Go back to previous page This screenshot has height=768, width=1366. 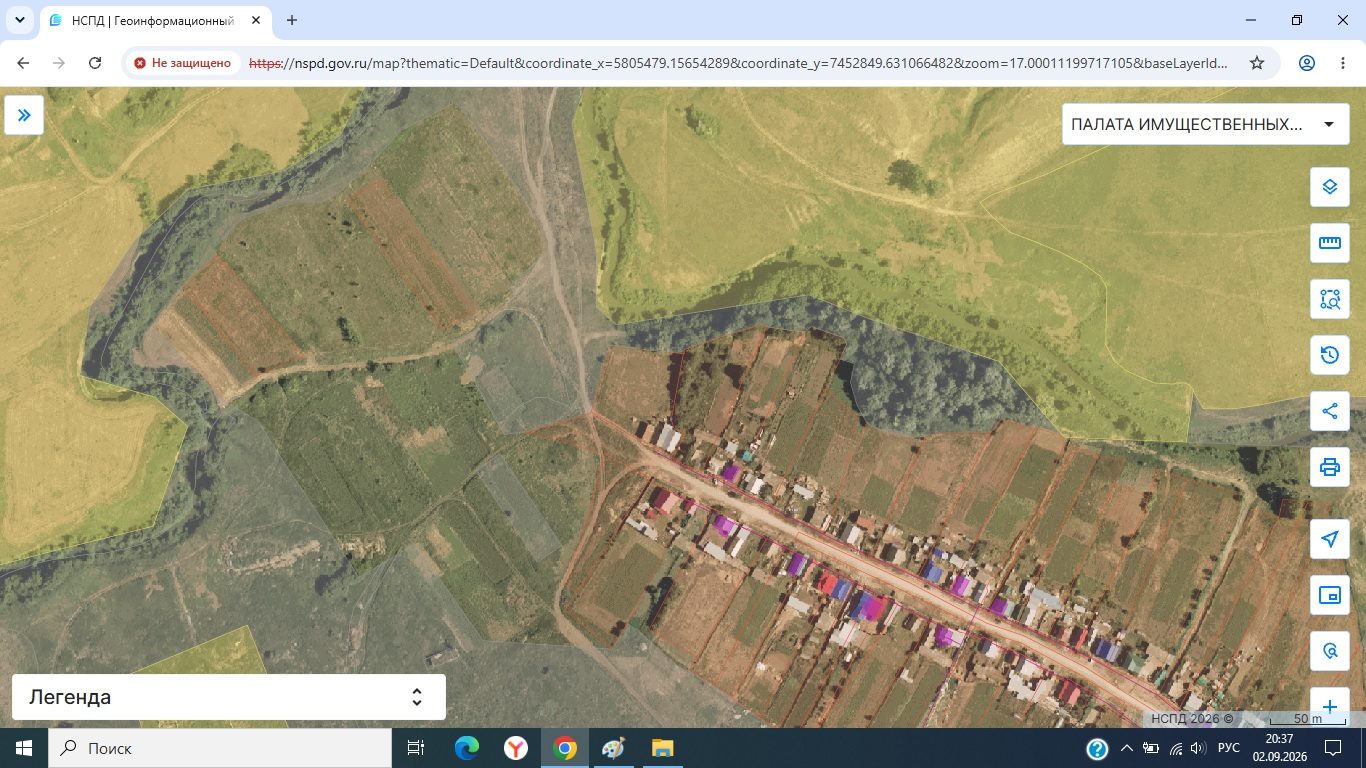point(23,63)
